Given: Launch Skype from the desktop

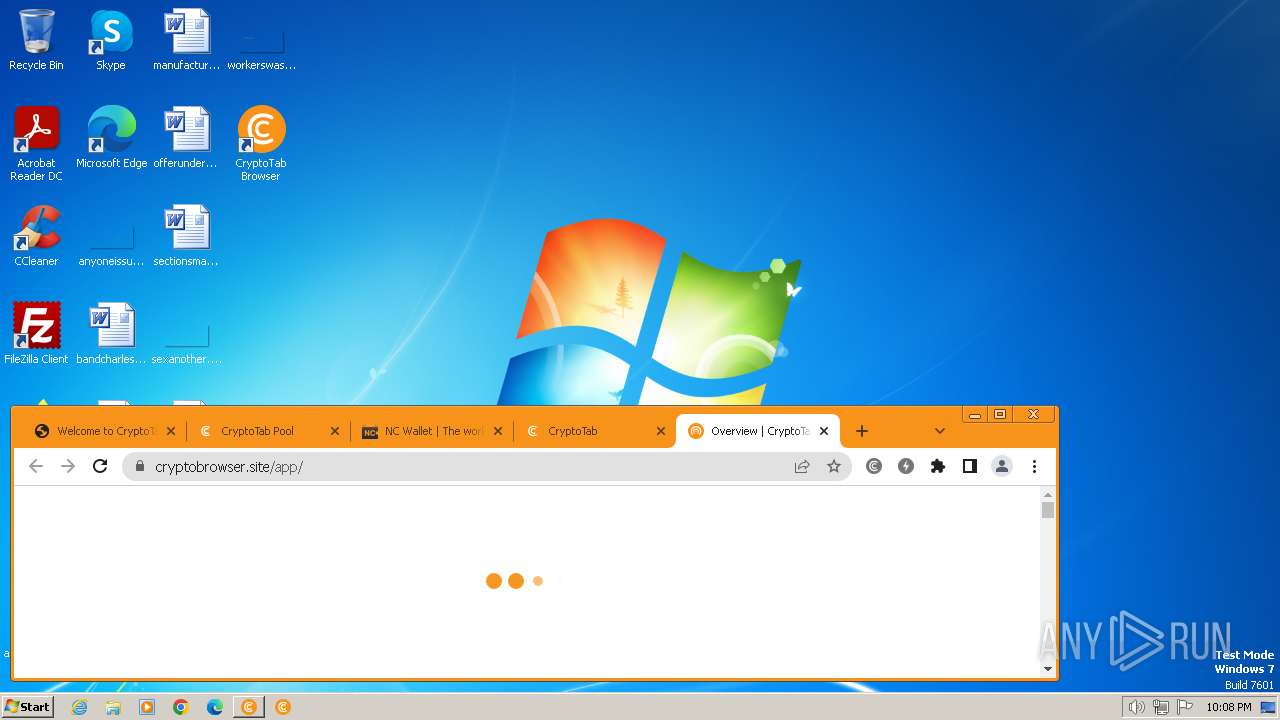Looking at the screenshot, I should point(111,40).
